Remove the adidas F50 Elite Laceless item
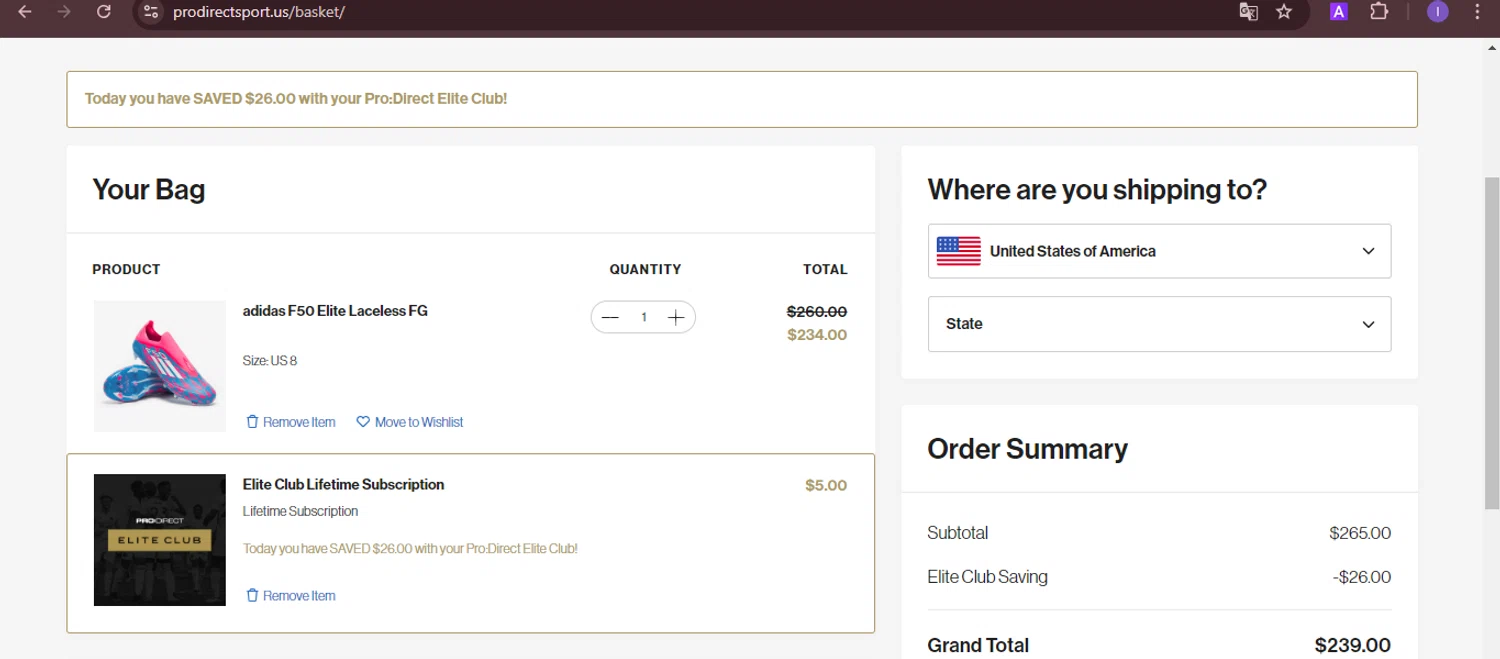1500x659 pixels. (291, 422)
